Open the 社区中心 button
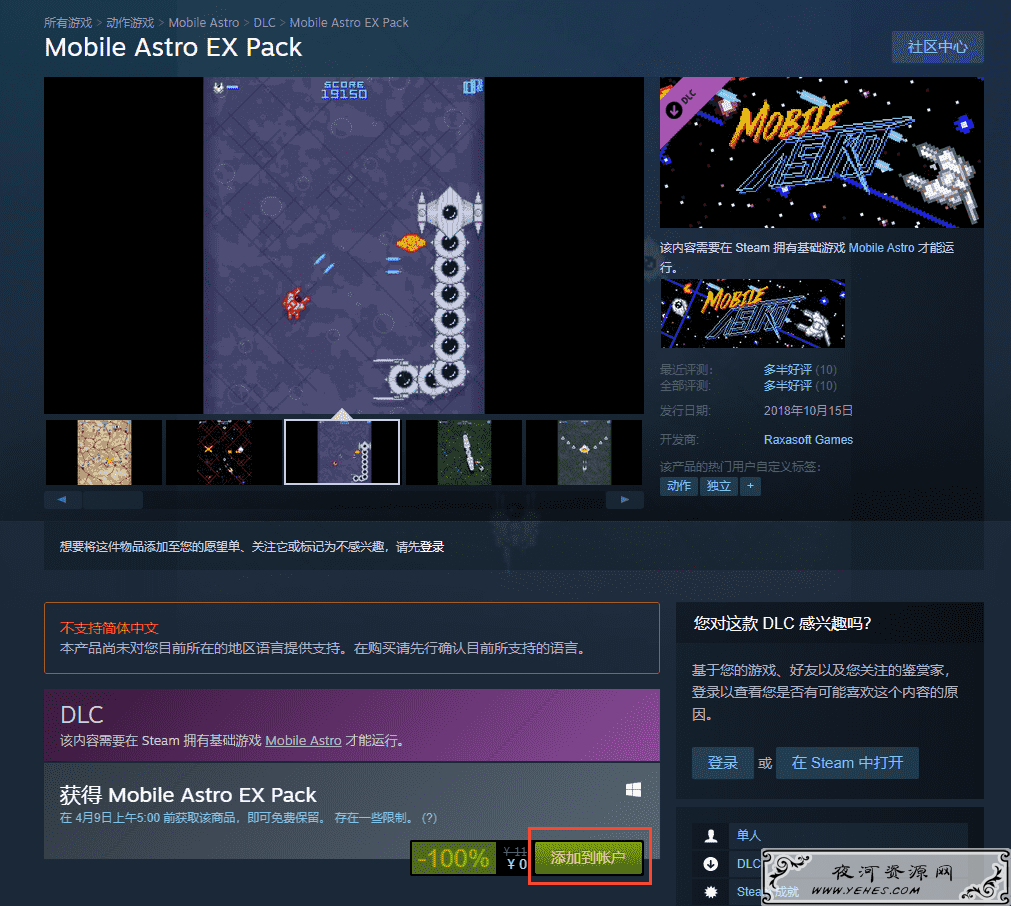1011x906 pixels. point(937,47)
